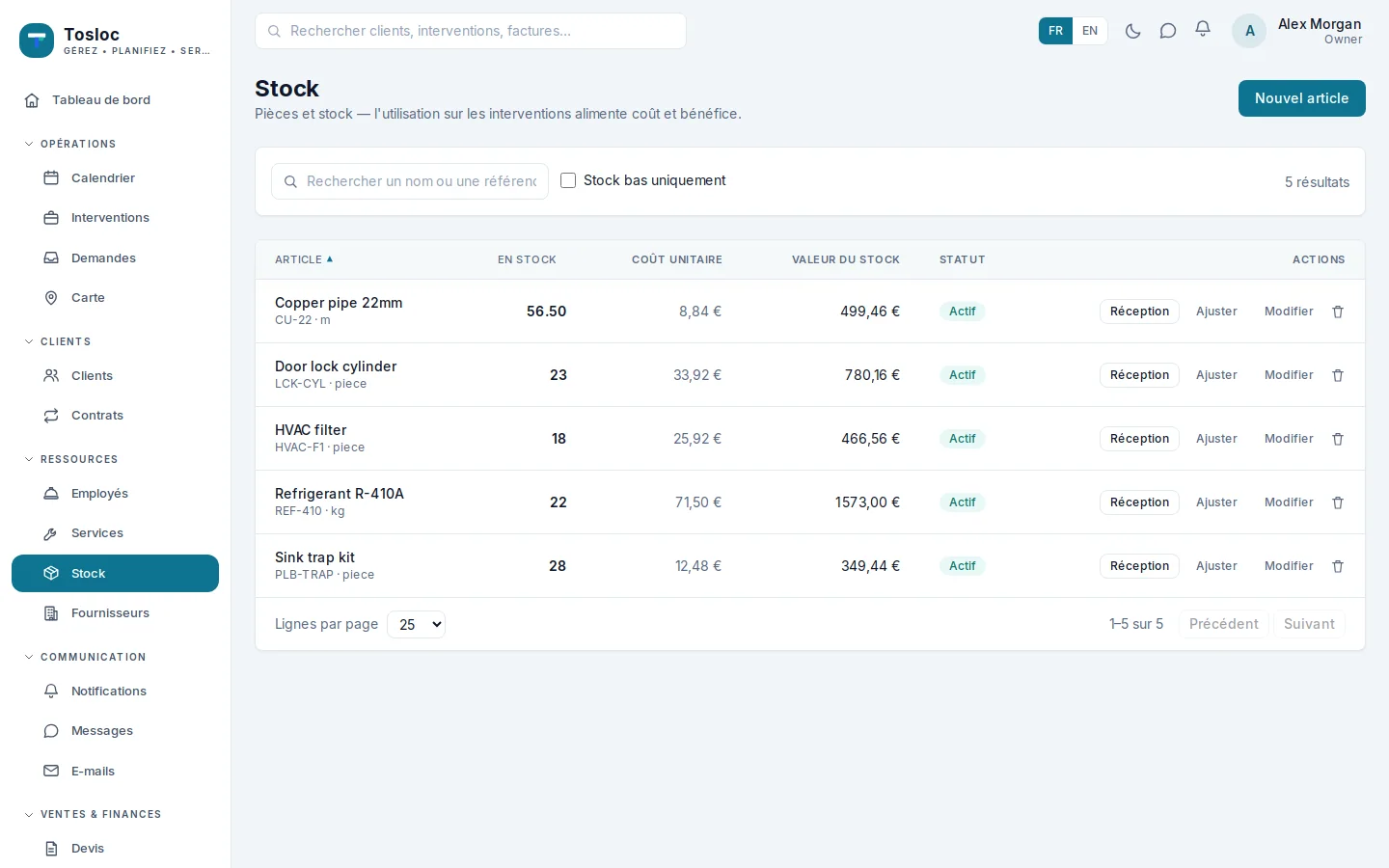Image resolution: width=1389 pixels, height=868 pixels.
Task: Enable Stock bas uniquement checkbox
Action: 568,180
